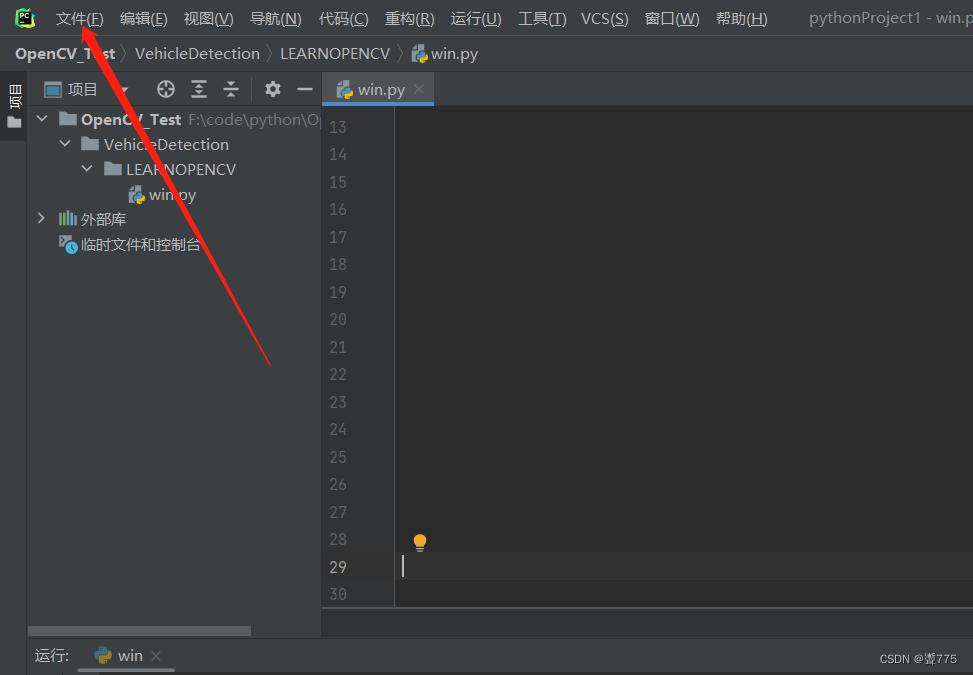Open the 工具(T) menu
Viewport: 973px width, 675px height.
click(542, 19)
